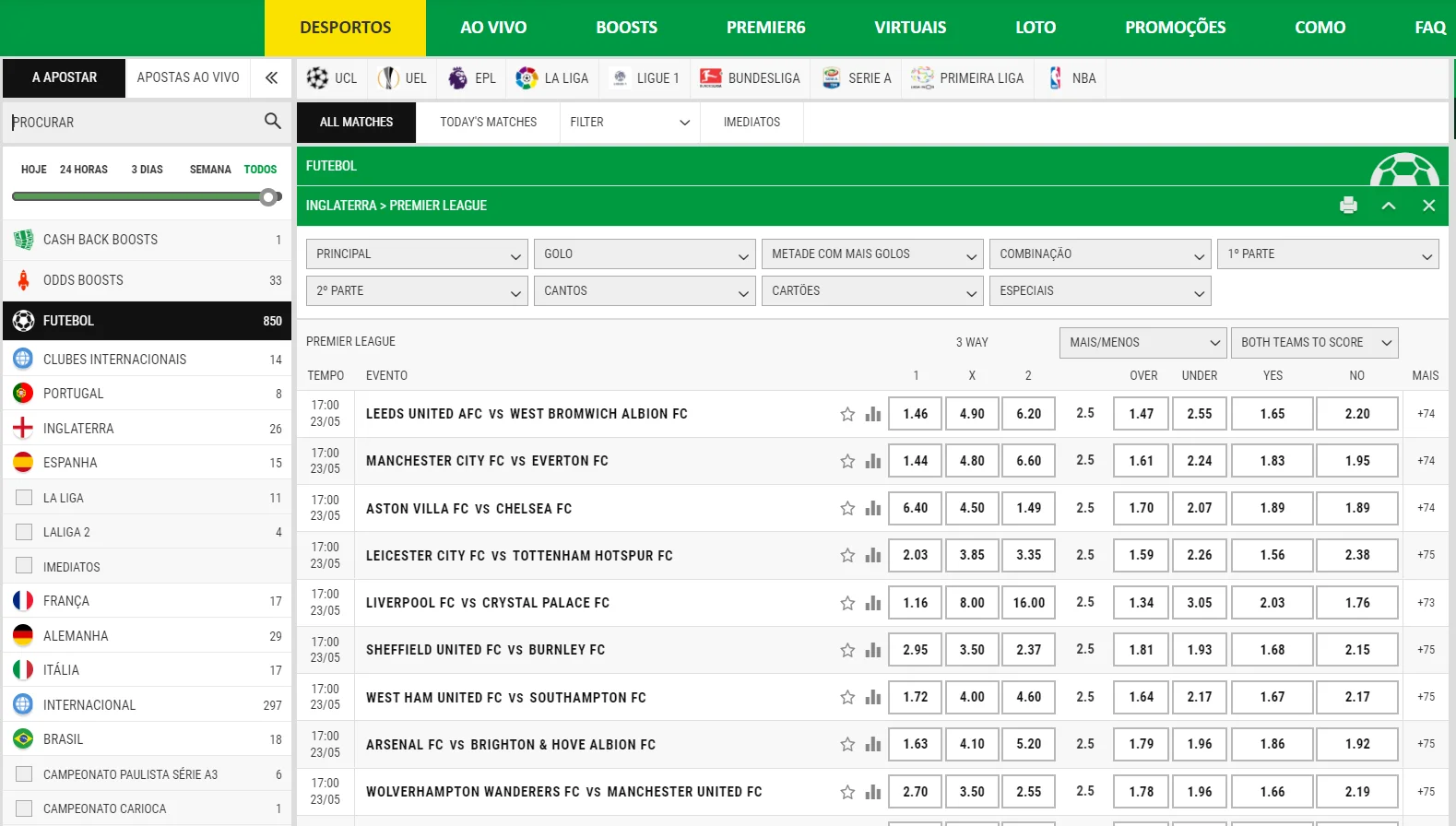1456x826 pixels.
Task: Show stats for Leicester City vs Tottenham
Action: click(873, 555)
